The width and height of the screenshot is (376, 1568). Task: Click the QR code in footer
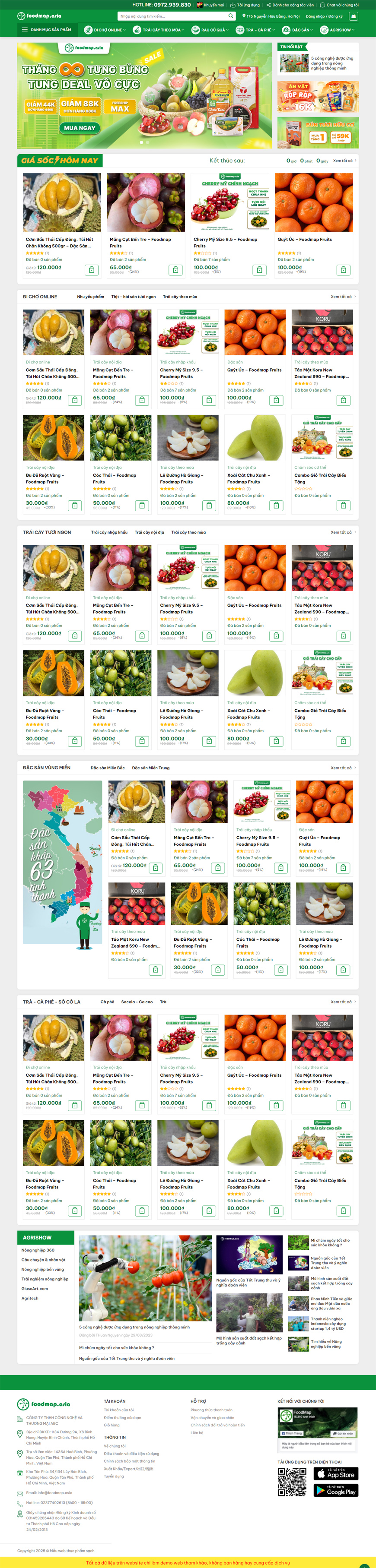292,1482
